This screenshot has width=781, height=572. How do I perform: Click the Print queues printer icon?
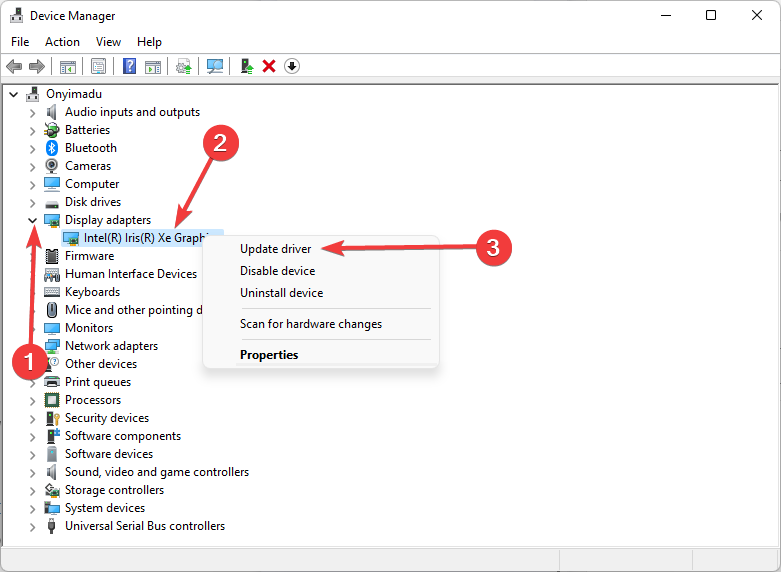pos(52,382)
